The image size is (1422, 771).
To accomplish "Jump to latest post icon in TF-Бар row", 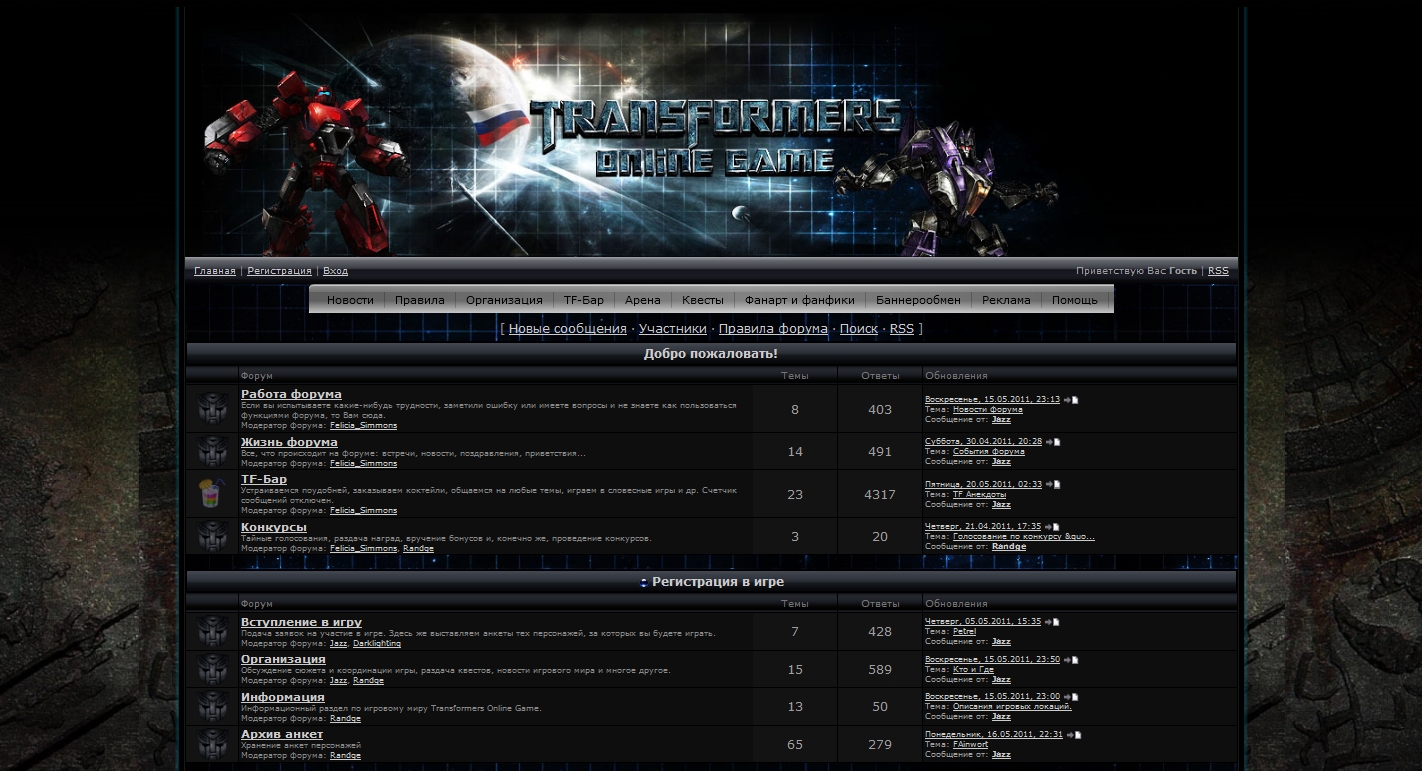I will click(1052, 485).
